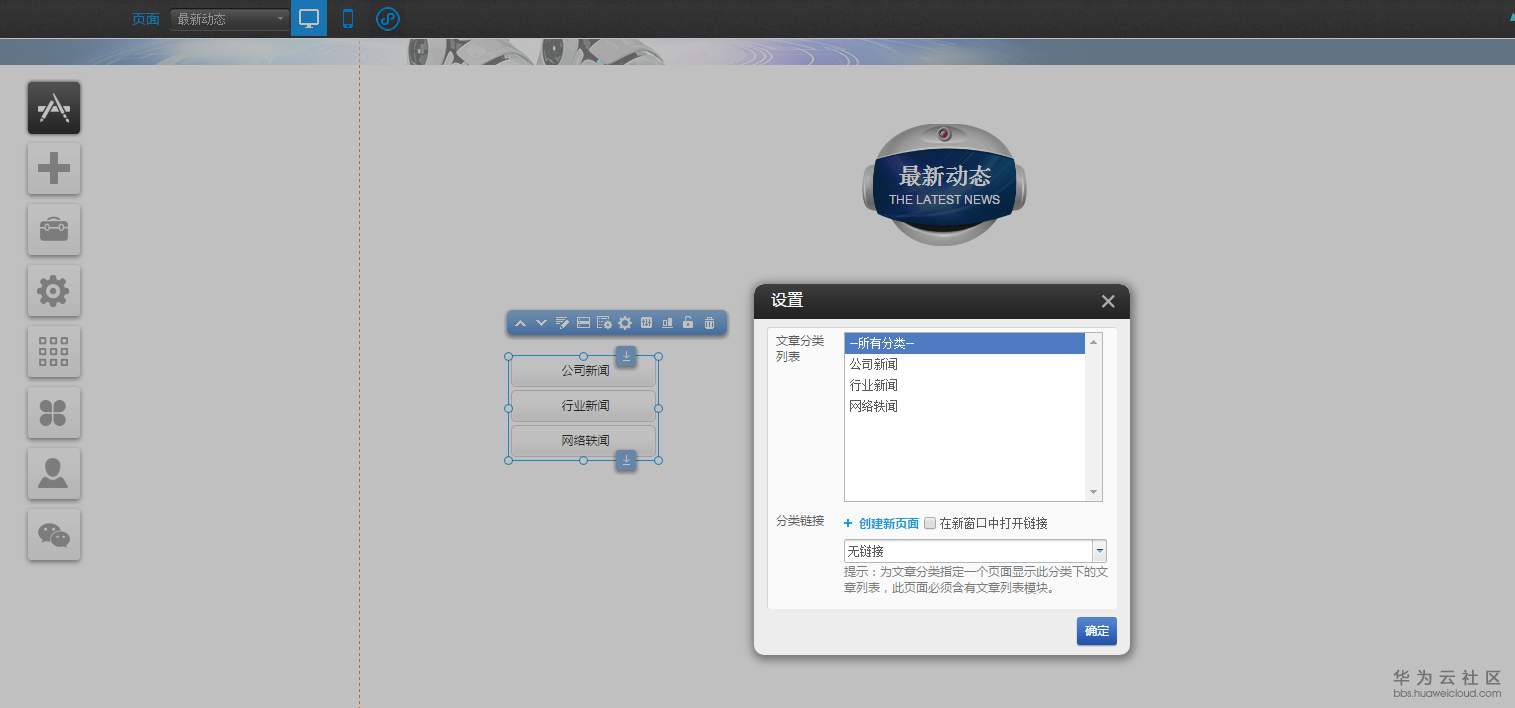Click the align-bottom icon in module toolbar
This screenshot has height=708, width=1515.
click(667, 323)
